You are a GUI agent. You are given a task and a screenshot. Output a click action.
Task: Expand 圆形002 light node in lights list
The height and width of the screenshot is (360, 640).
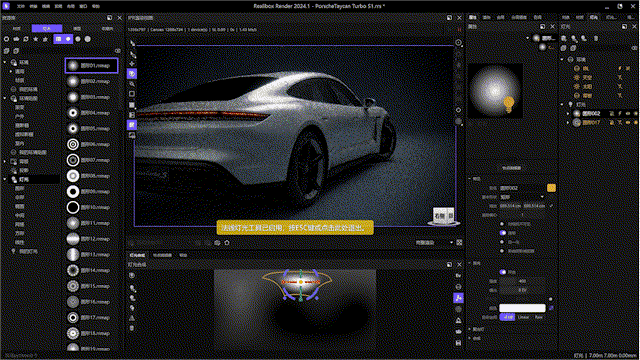pos(568,113)
